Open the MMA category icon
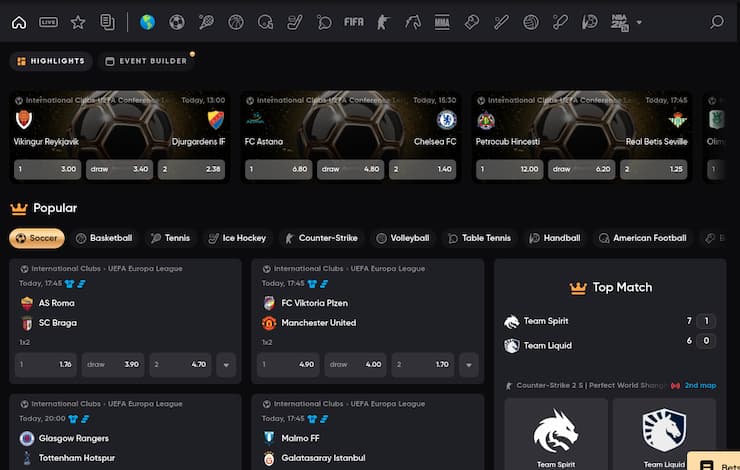 pyautogui.click(x=442, y=22)
